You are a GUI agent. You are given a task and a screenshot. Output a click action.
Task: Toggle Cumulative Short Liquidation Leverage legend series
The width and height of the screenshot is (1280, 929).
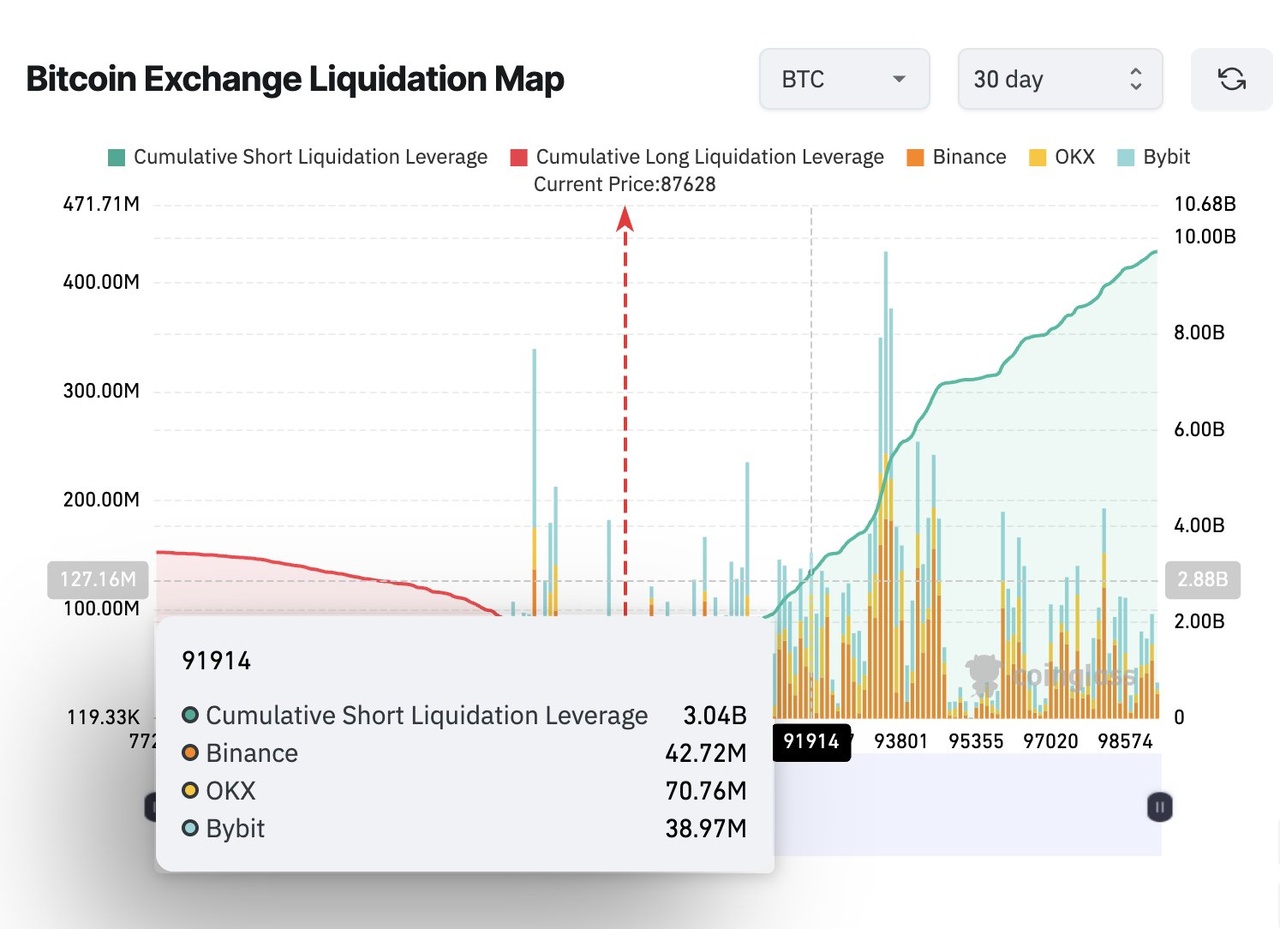click(x=298, y=157)
